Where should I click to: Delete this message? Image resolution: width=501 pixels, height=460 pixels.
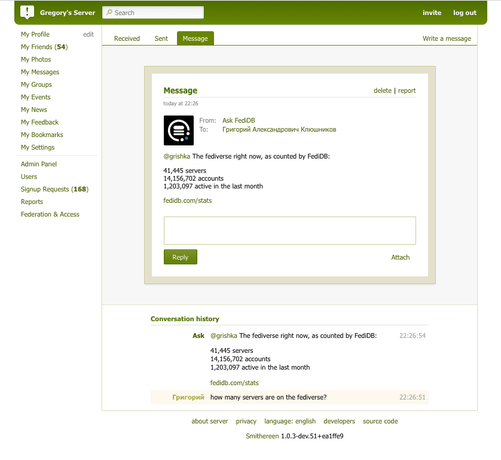(382, 91)
